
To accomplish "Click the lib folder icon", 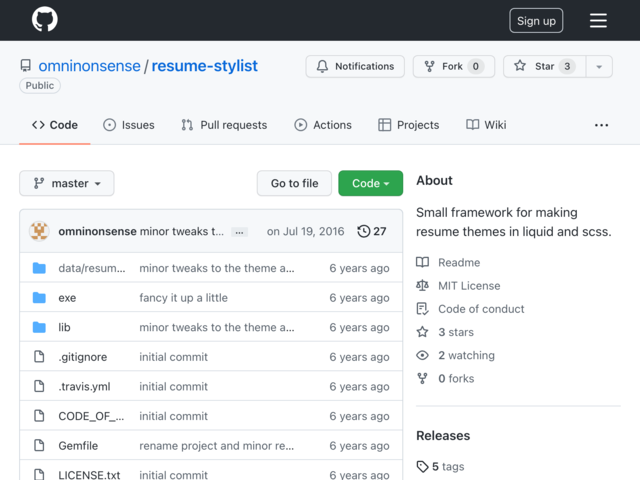I will click(x=39, y=327).
